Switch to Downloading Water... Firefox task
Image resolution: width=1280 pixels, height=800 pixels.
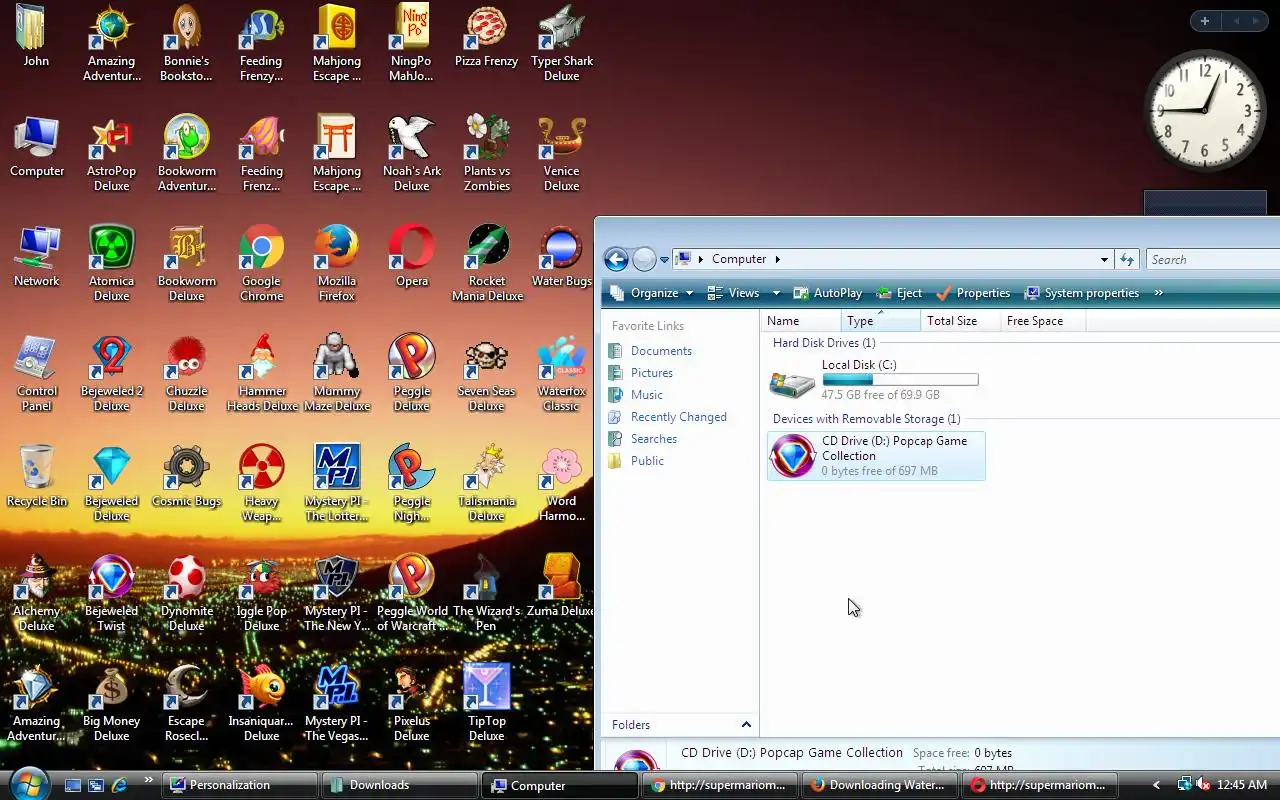pos(878,785)
